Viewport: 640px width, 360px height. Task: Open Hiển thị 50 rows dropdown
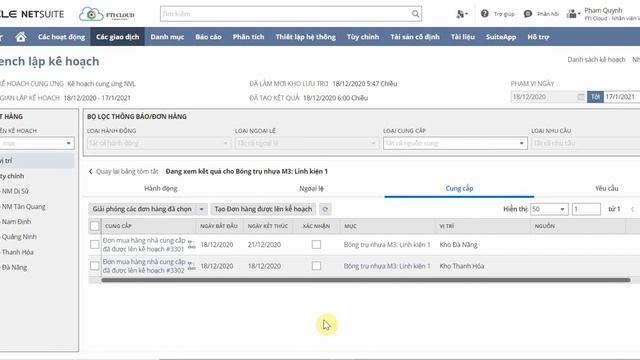(x=549, y=209)
